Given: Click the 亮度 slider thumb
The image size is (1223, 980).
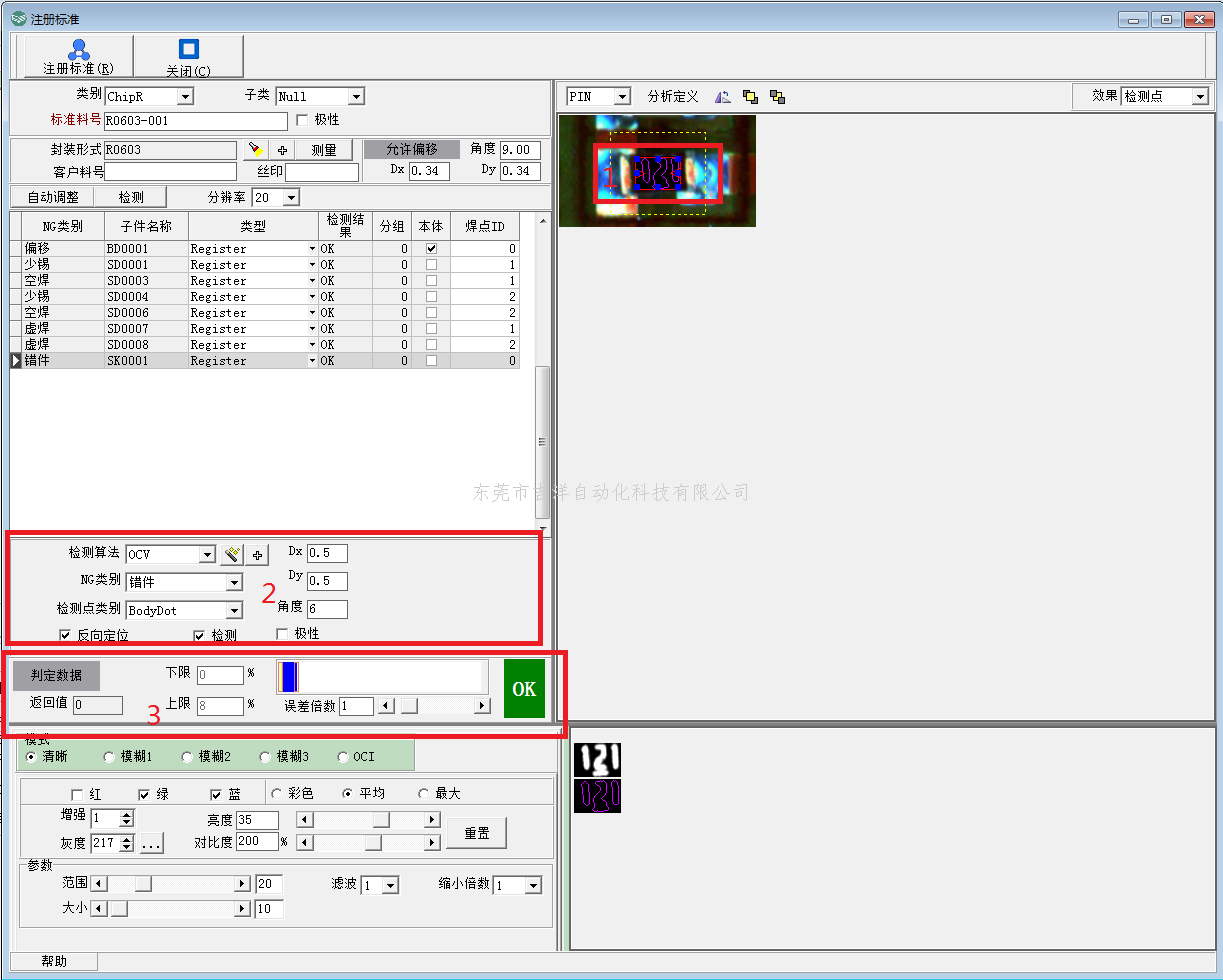Looking at the screenshot, I should (381, 820).
